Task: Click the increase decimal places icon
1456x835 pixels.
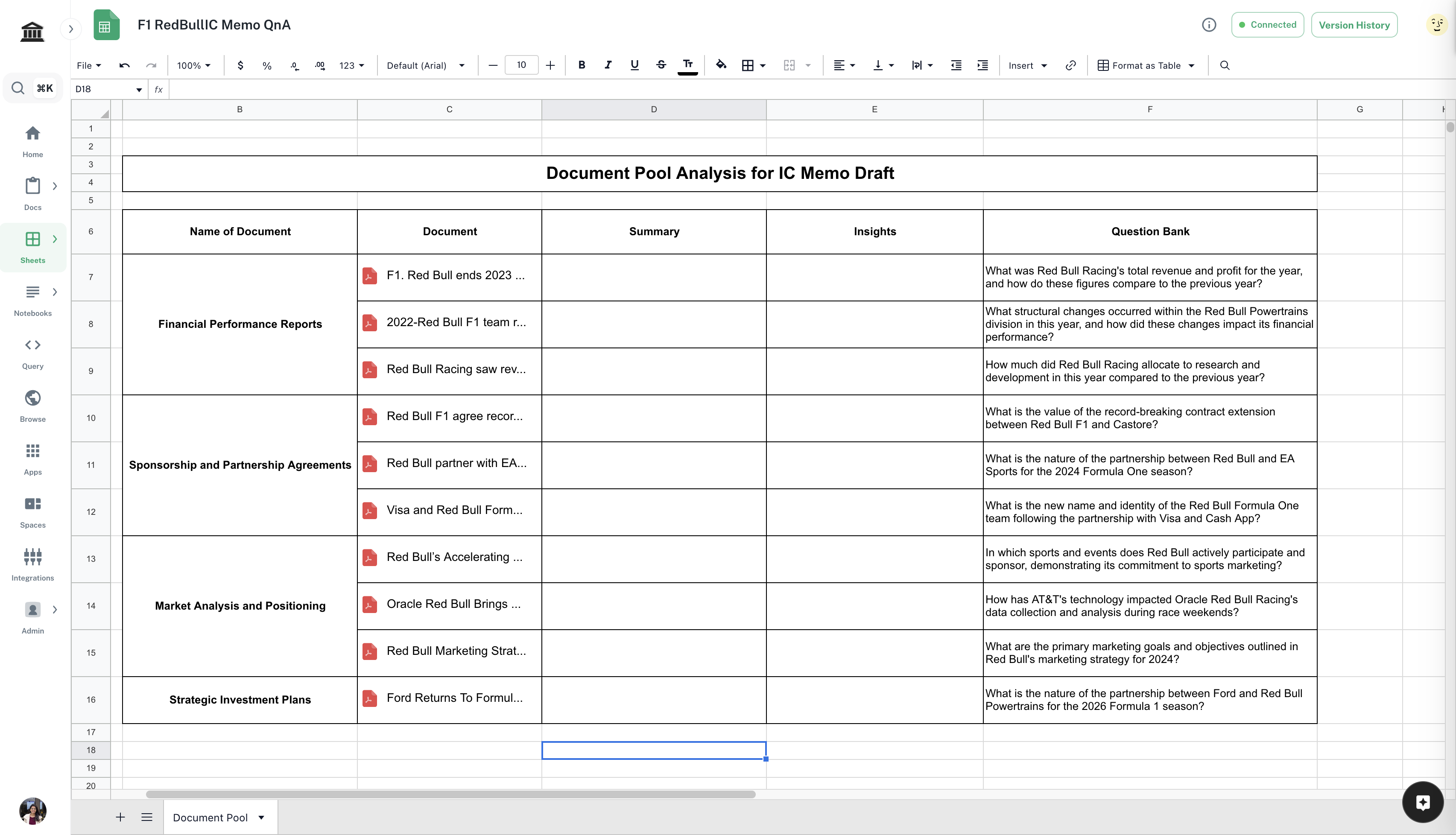Action: (320, 65)
